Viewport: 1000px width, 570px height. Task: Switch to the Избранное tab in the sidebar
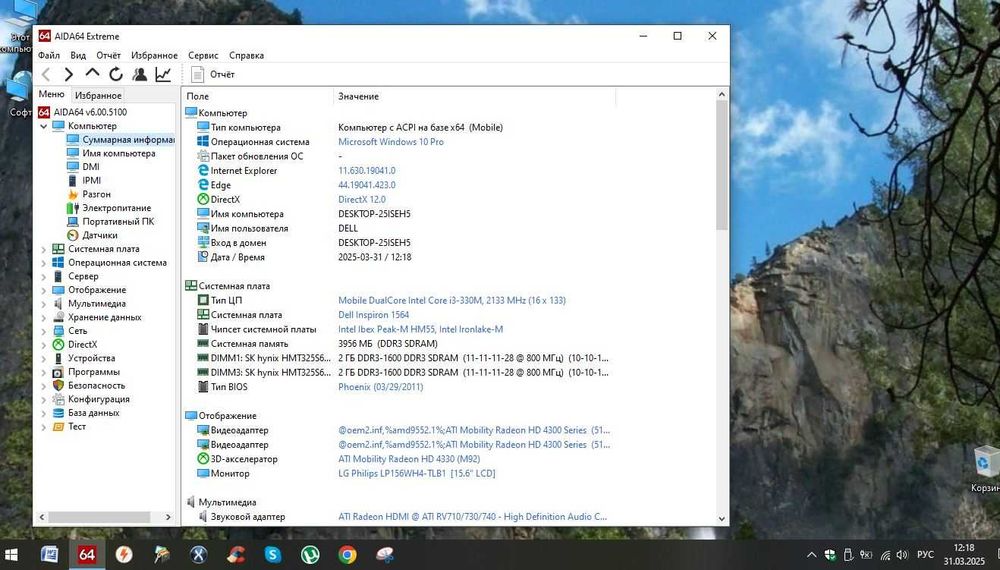pyautogui.click(x=98, y=95)
